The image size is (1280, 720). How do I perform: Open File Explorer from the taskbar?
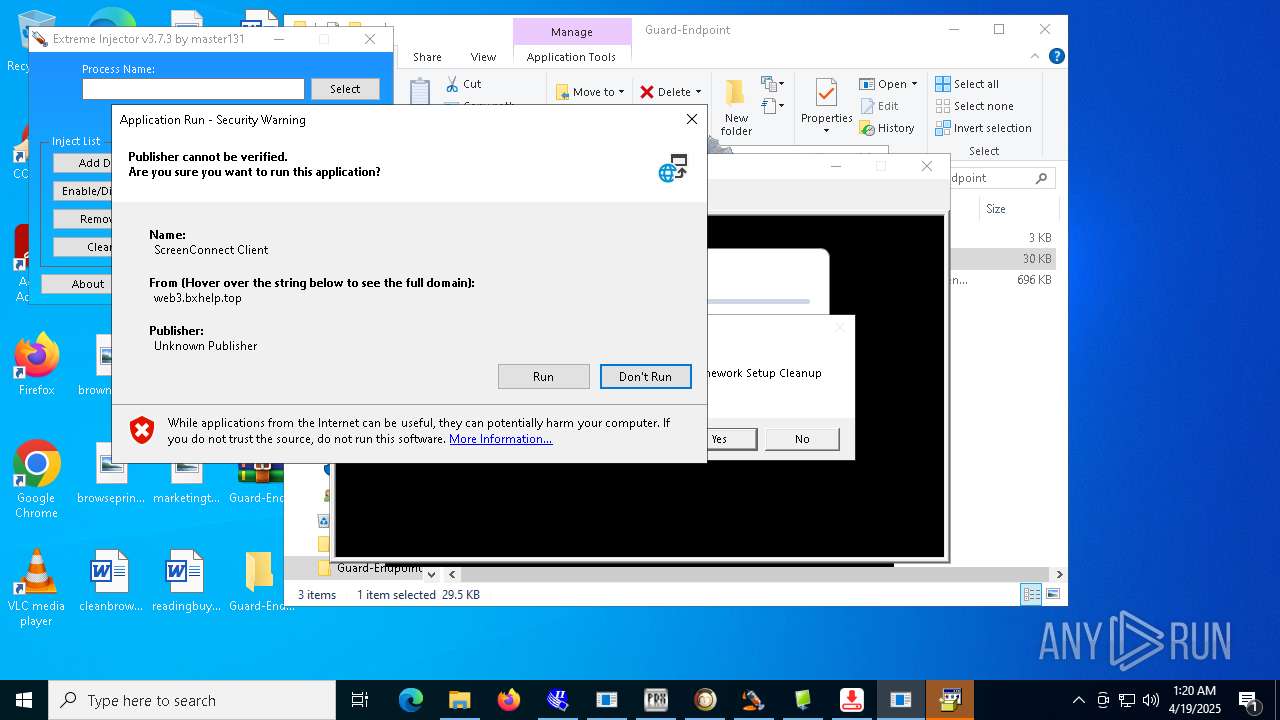tap(459, 700)
